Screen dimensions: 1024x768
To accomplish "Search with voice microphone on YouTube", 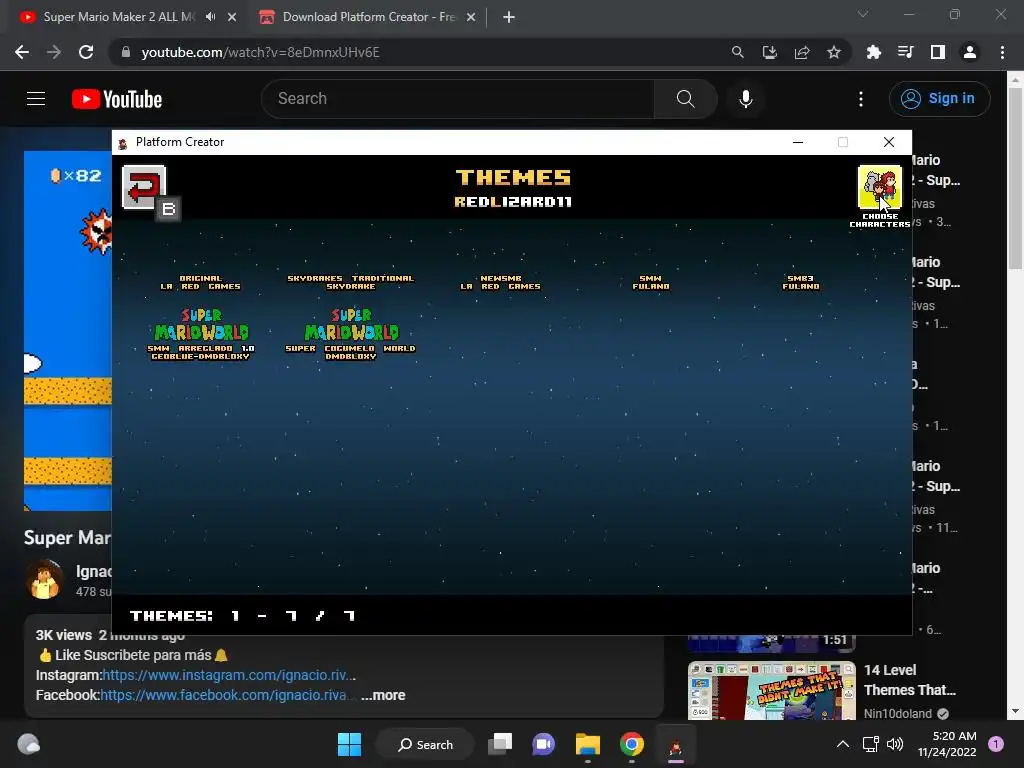I will point(746,99).
